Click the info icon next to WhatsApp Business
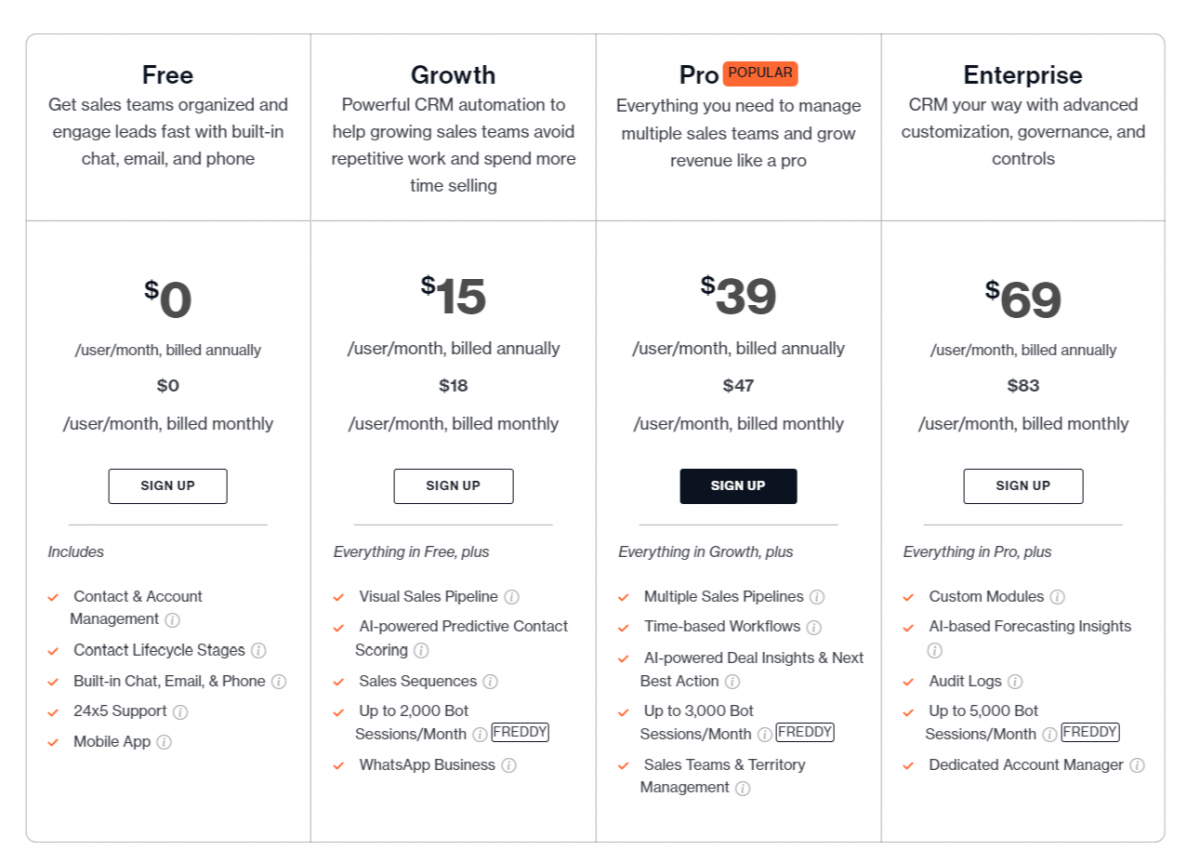The width and height of the screenshot is (1200, 850). pyautogui.click(x=509, y=764)
